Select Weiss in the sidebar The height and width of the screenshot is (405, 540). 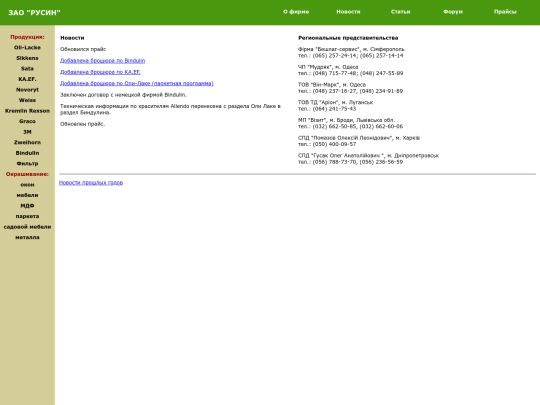click(x=27, y=100)
